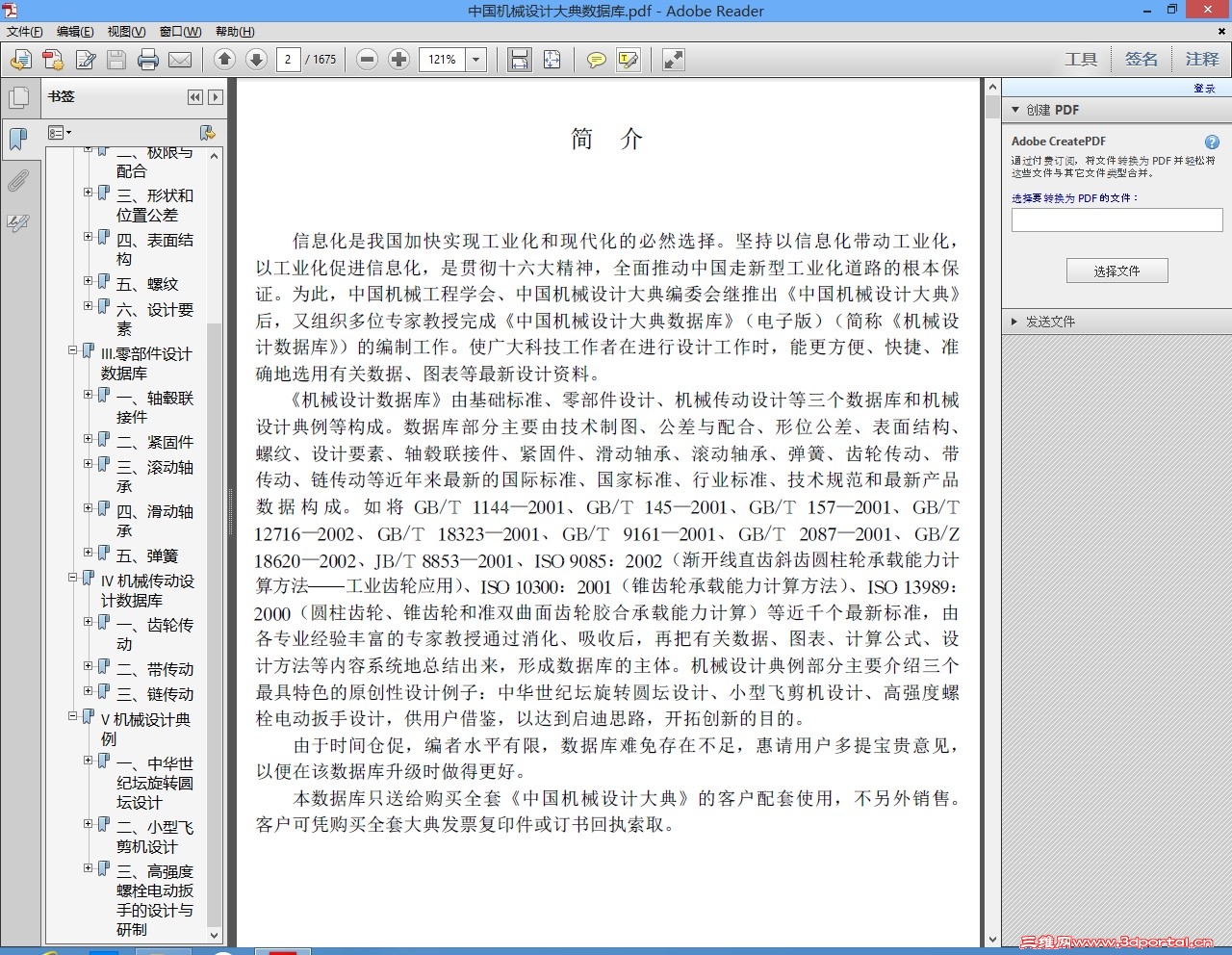Screen dimensions: 1232x955
Task: Add a sticky note comment
Action: [x=596, y=59]
